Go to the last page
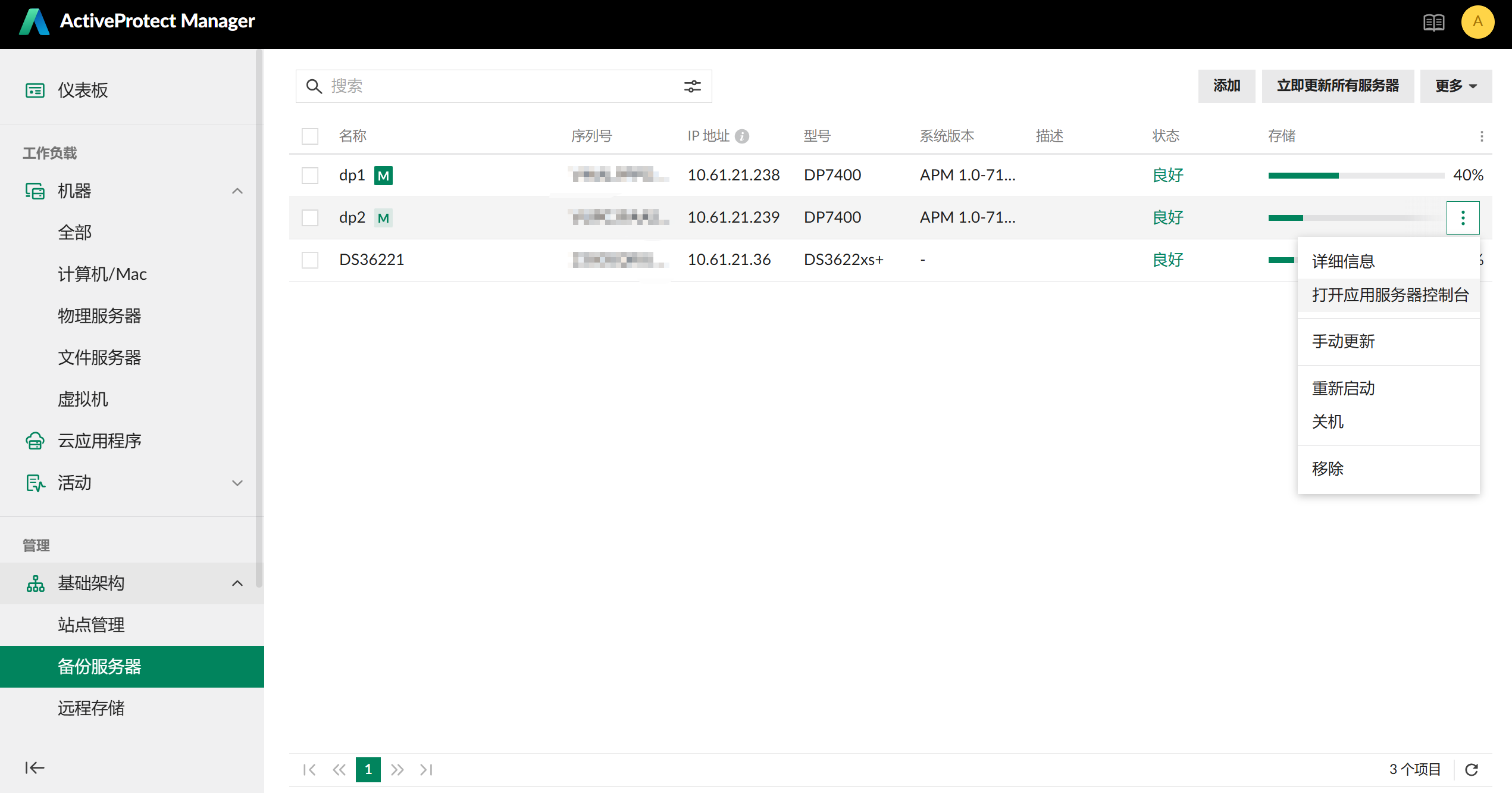 [x=426, y=770]
